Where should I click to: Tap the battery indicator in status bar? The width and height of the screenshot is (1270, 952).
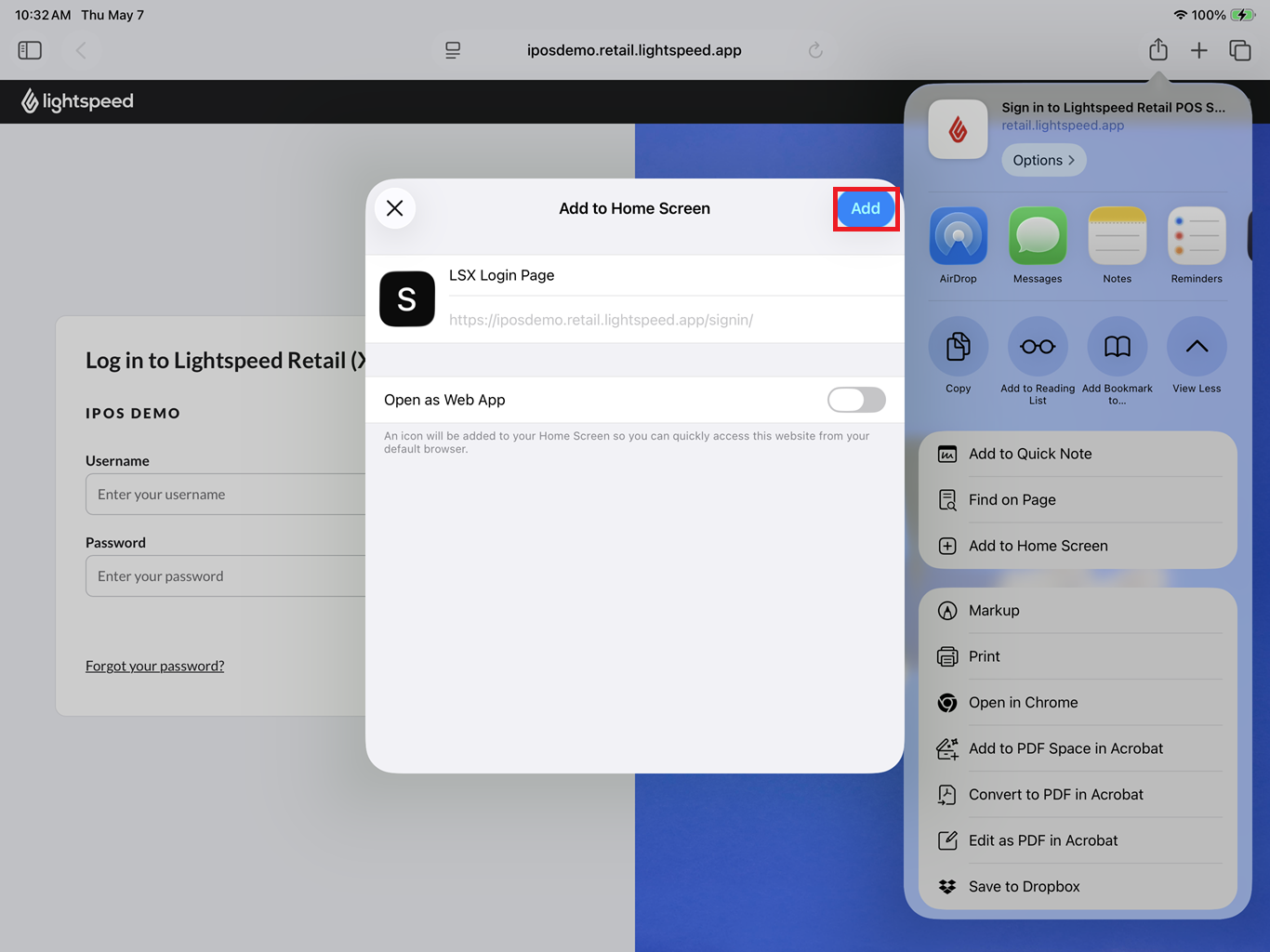1243,15
